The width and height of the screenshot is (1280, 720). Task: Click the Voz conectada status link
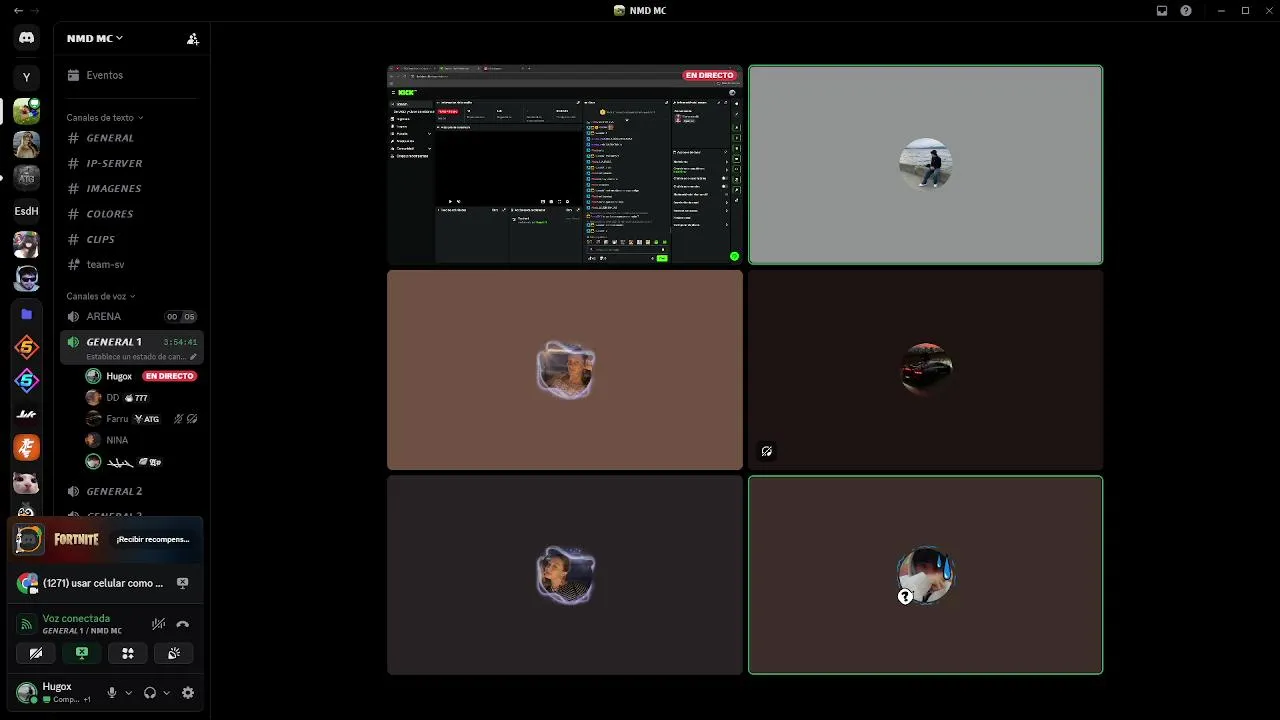pos(76,619)
